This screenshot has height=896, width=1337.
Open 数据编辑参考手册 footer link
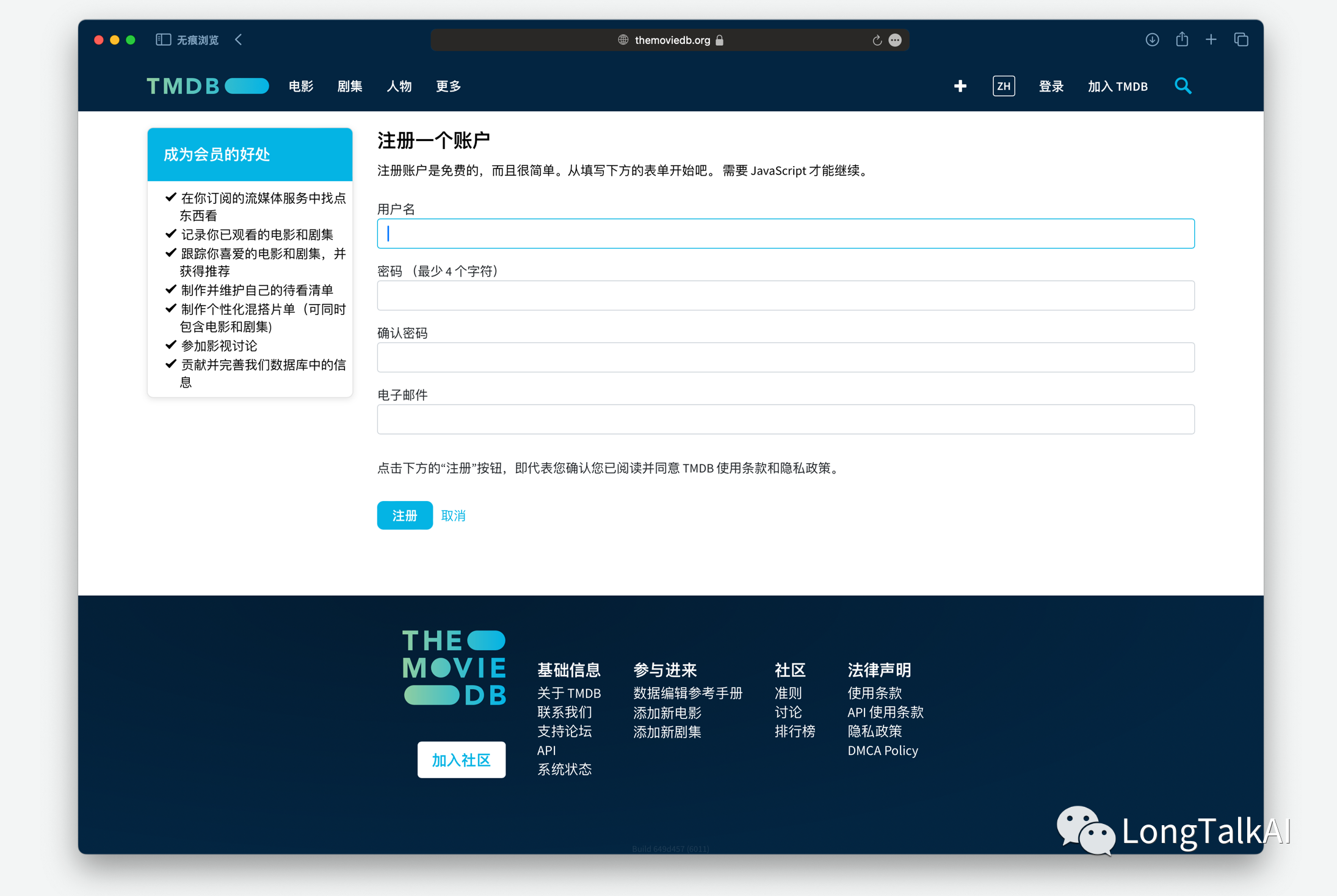pos(688,693)
